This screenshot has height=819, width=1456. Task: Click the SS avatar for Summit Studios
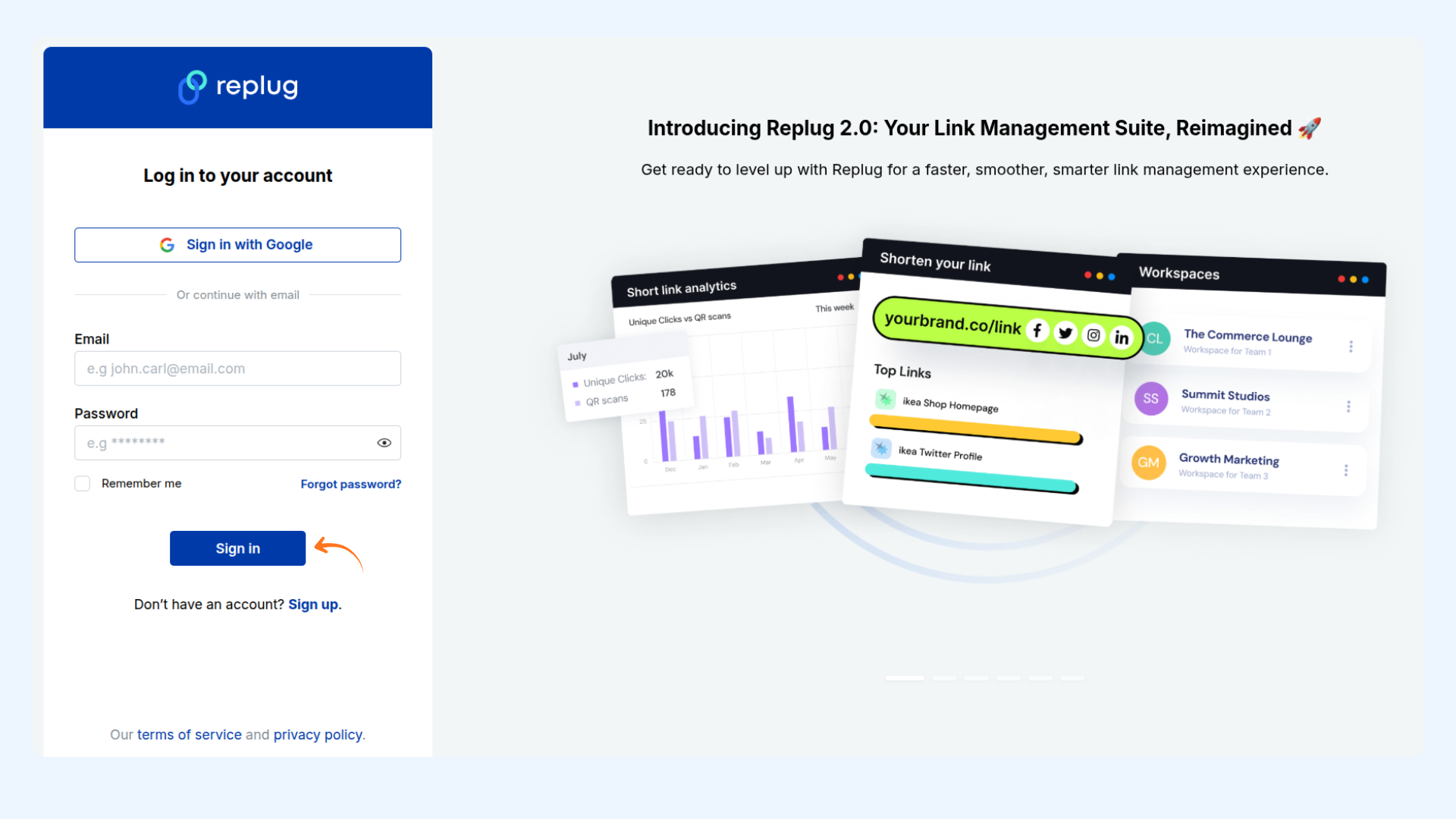[x=1150, y=399]
